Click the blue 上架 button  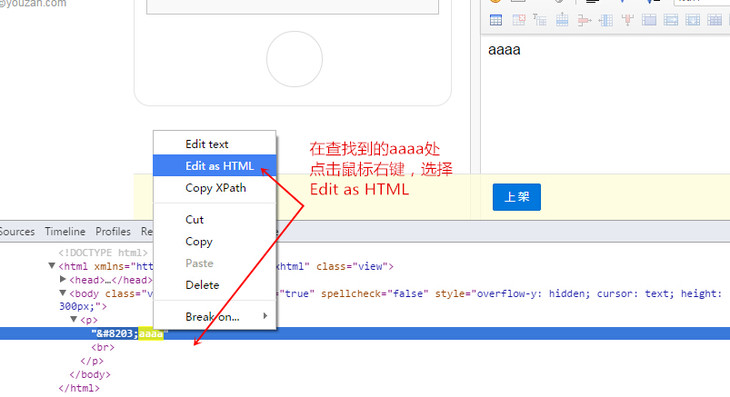point(517,197)
